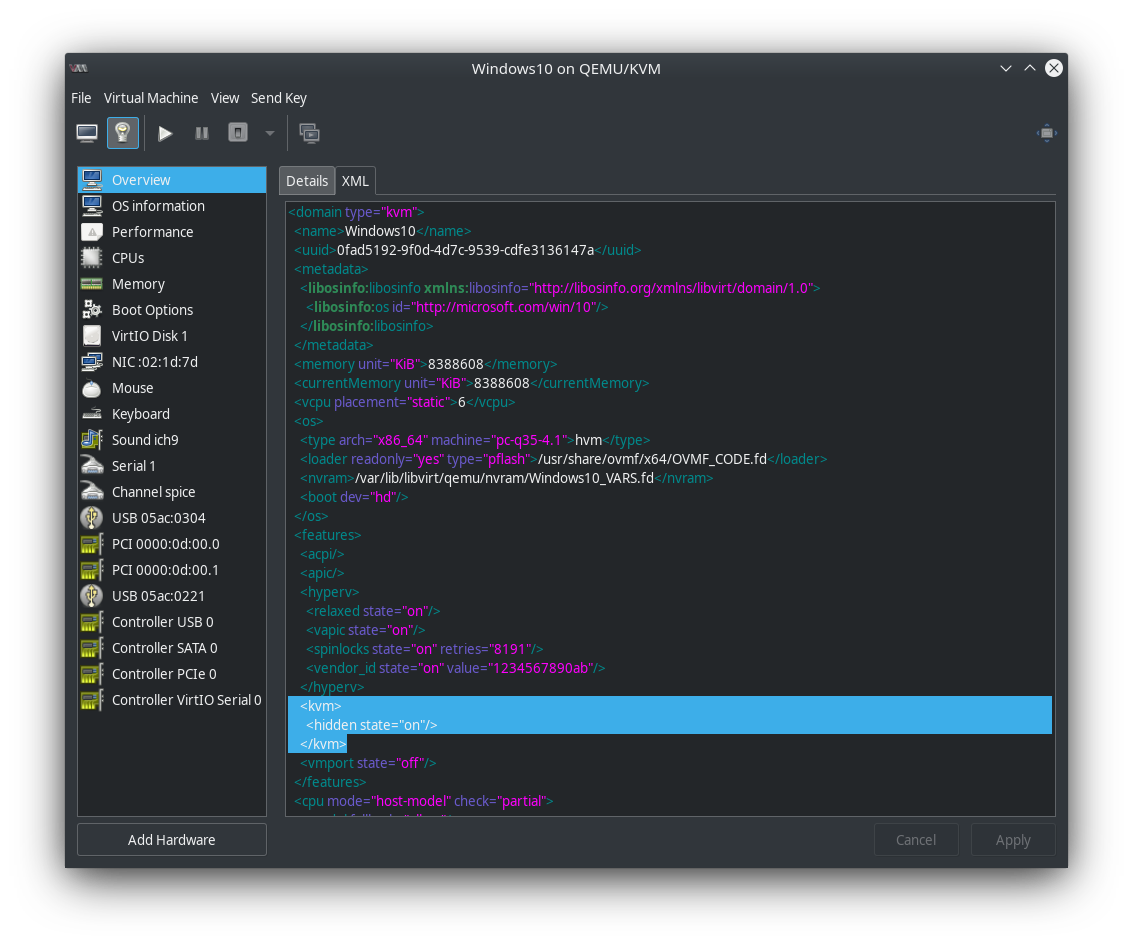Image resolution: width=1133 pixels, height=945 pixels.
Task: Select NIC :02:1d:7d entry
Action: coord(172,362)
